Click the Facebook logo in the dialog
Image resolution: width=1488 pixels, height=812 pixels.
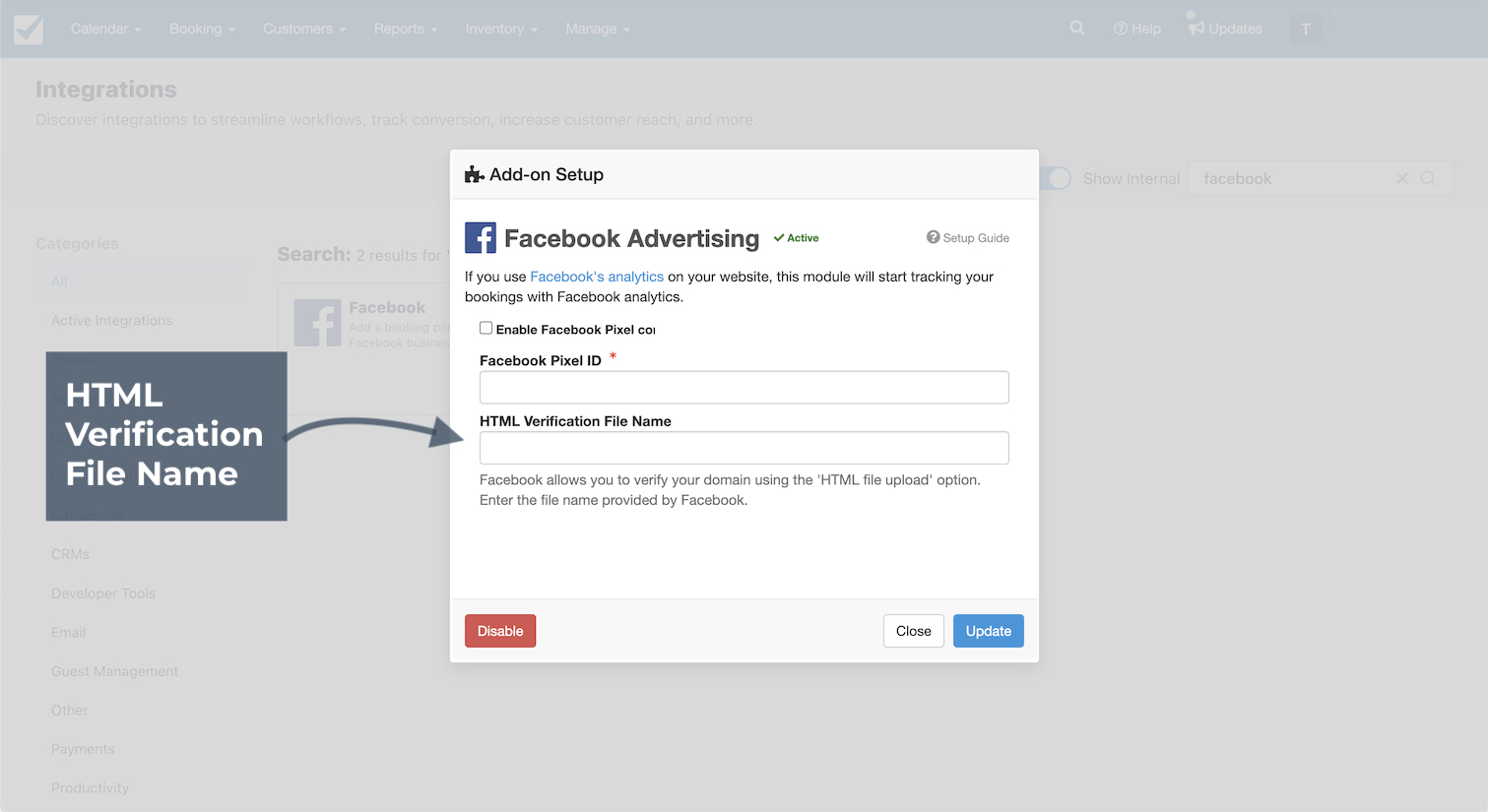tap(481, 238)
